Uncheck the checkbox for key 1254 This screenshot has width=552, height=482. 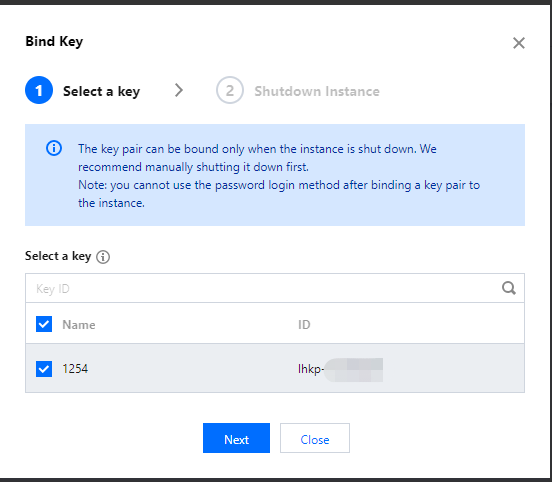(44, 369)
